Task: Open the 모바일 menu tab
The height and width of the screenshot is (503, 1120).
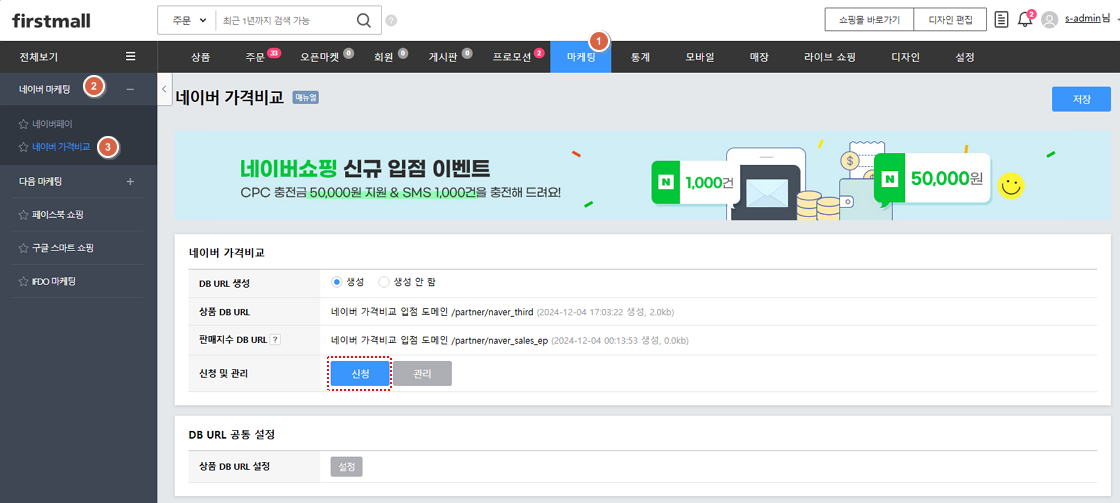Action: pos(699,57)
